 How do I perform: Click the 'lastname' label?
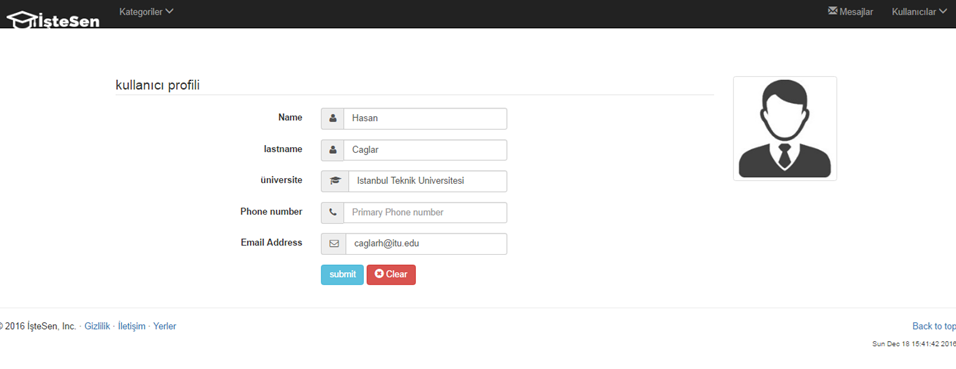[x=283, y=148]
